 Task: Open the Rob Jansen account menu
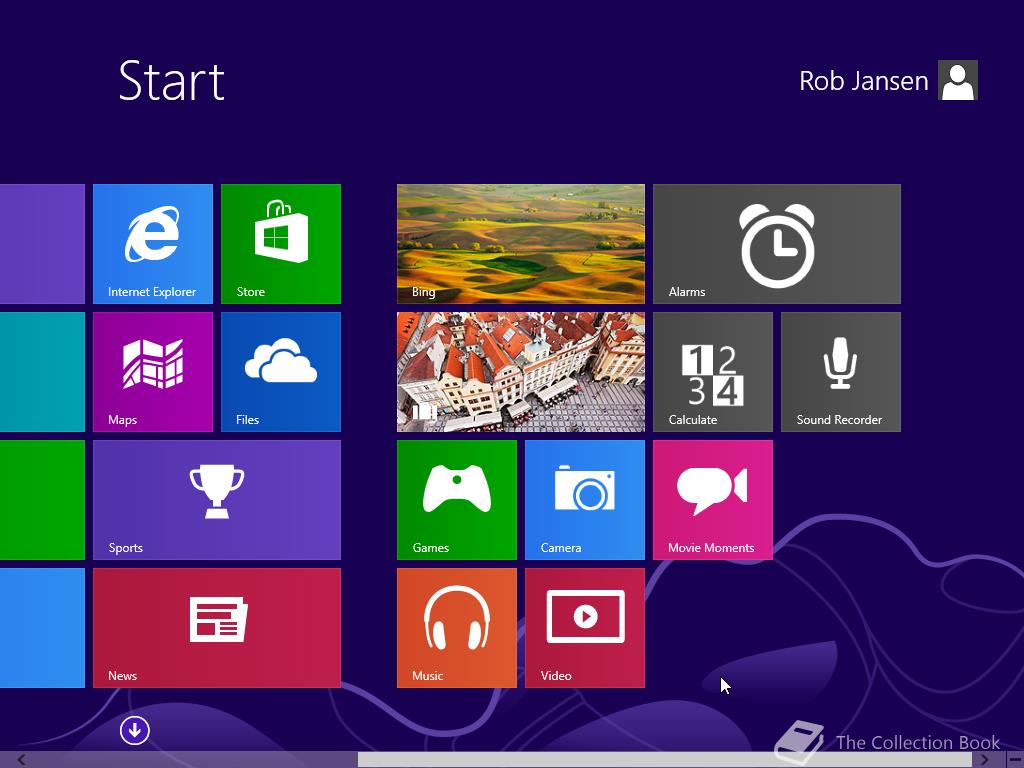(x=888, y=80)
